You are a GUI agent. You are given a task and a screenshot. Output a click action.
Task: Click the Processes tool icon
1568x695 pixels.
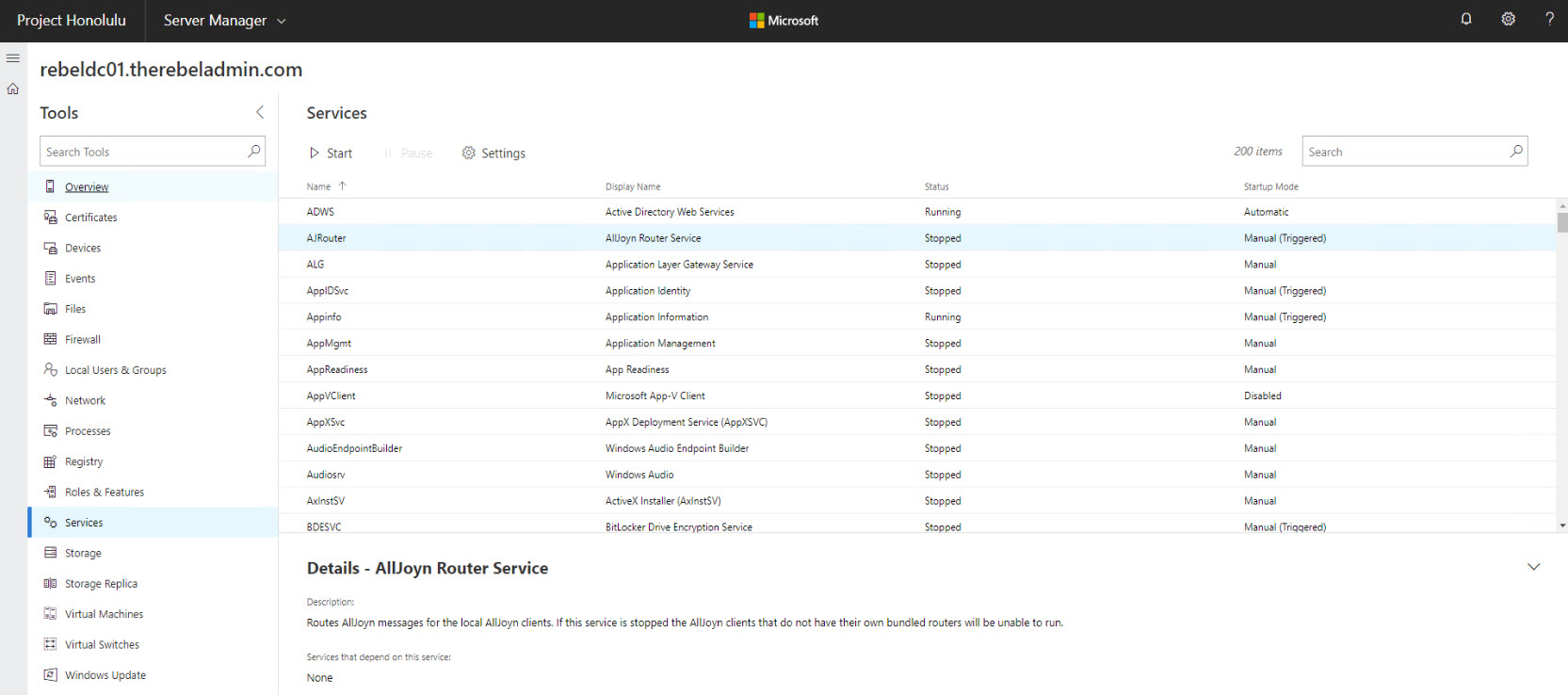tap(50, 430)
